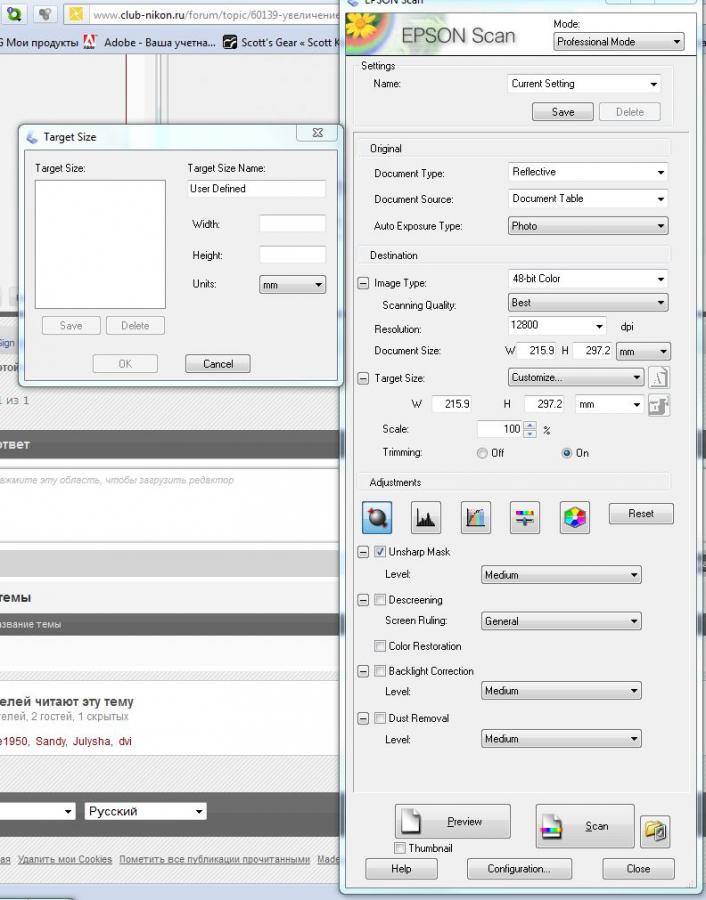Select Trimming Off radio button

click(x=482, y=453)
